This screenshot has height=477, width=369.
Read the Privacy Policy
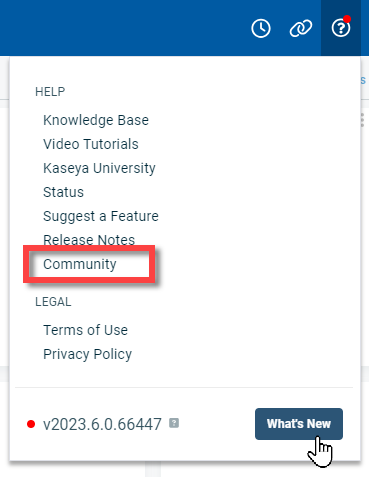coord(87,354)
